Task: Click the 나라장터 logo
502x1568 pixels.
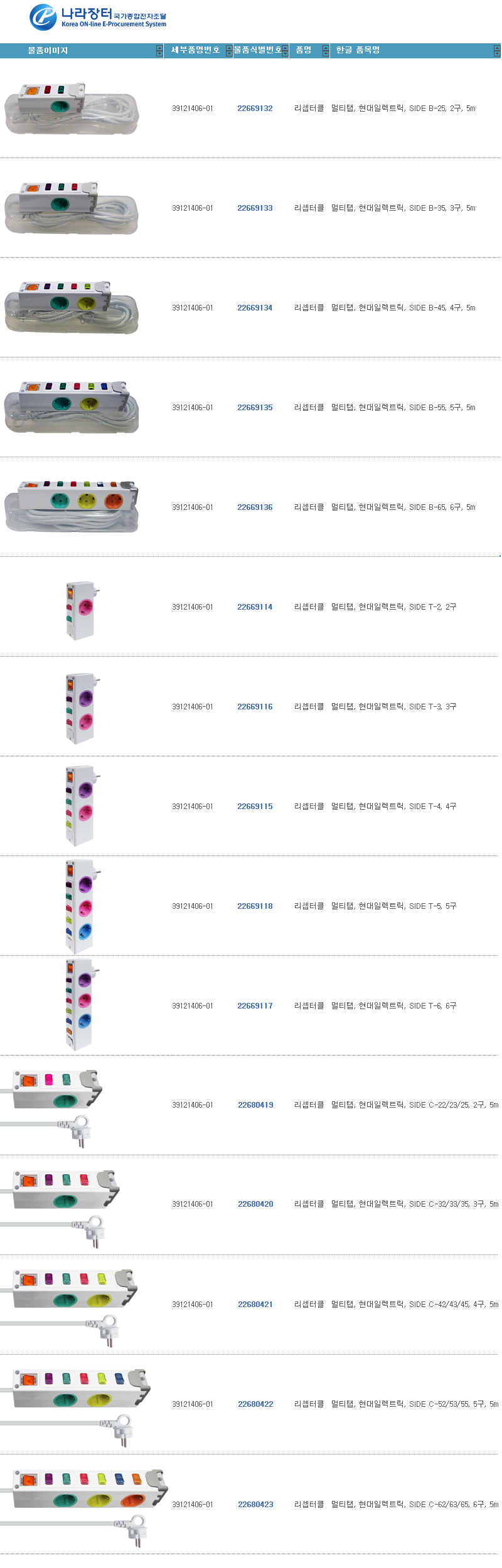Action: 97,17
